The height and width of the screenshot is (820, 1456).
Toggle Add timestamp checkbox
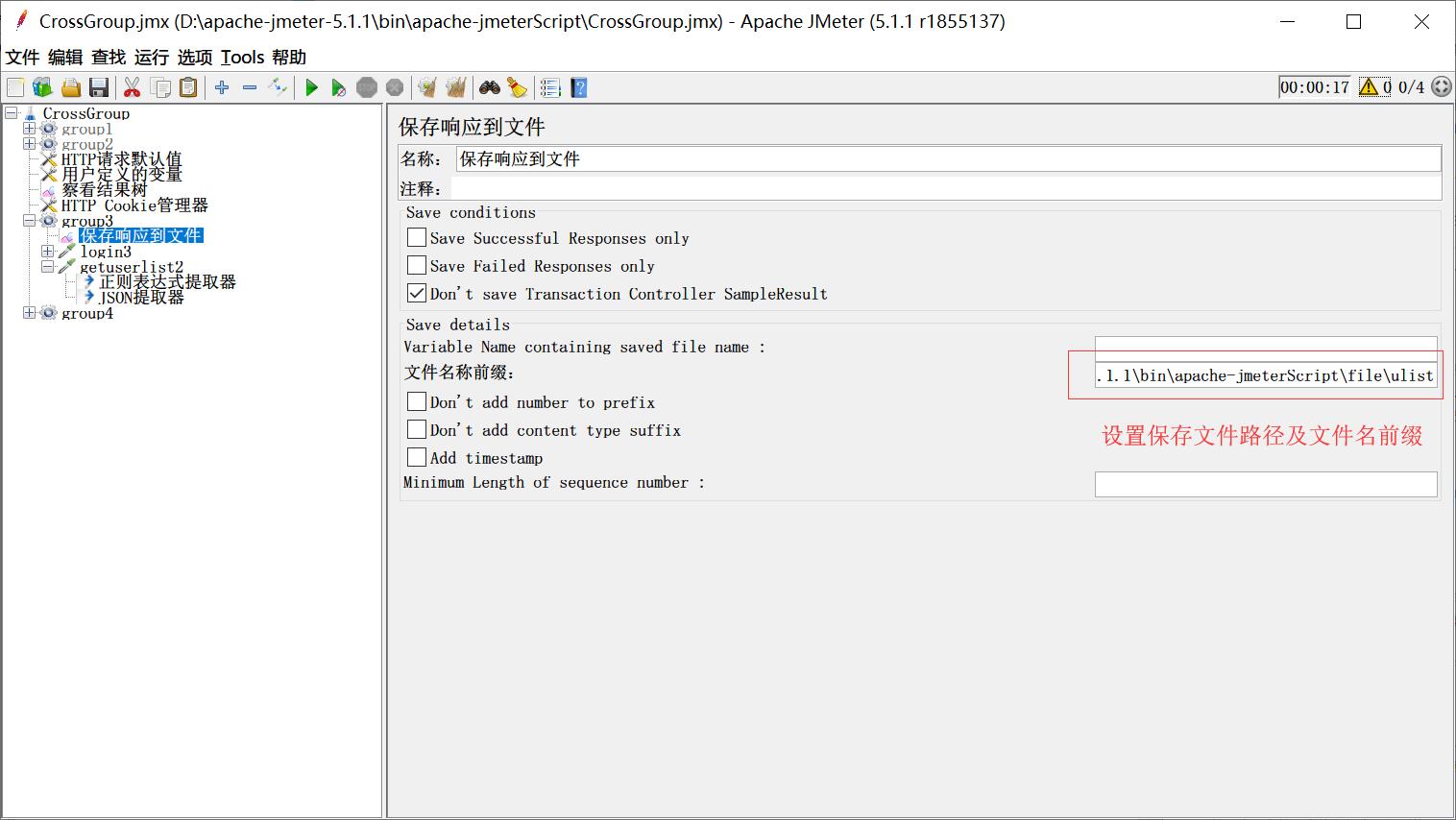(417, 458)
